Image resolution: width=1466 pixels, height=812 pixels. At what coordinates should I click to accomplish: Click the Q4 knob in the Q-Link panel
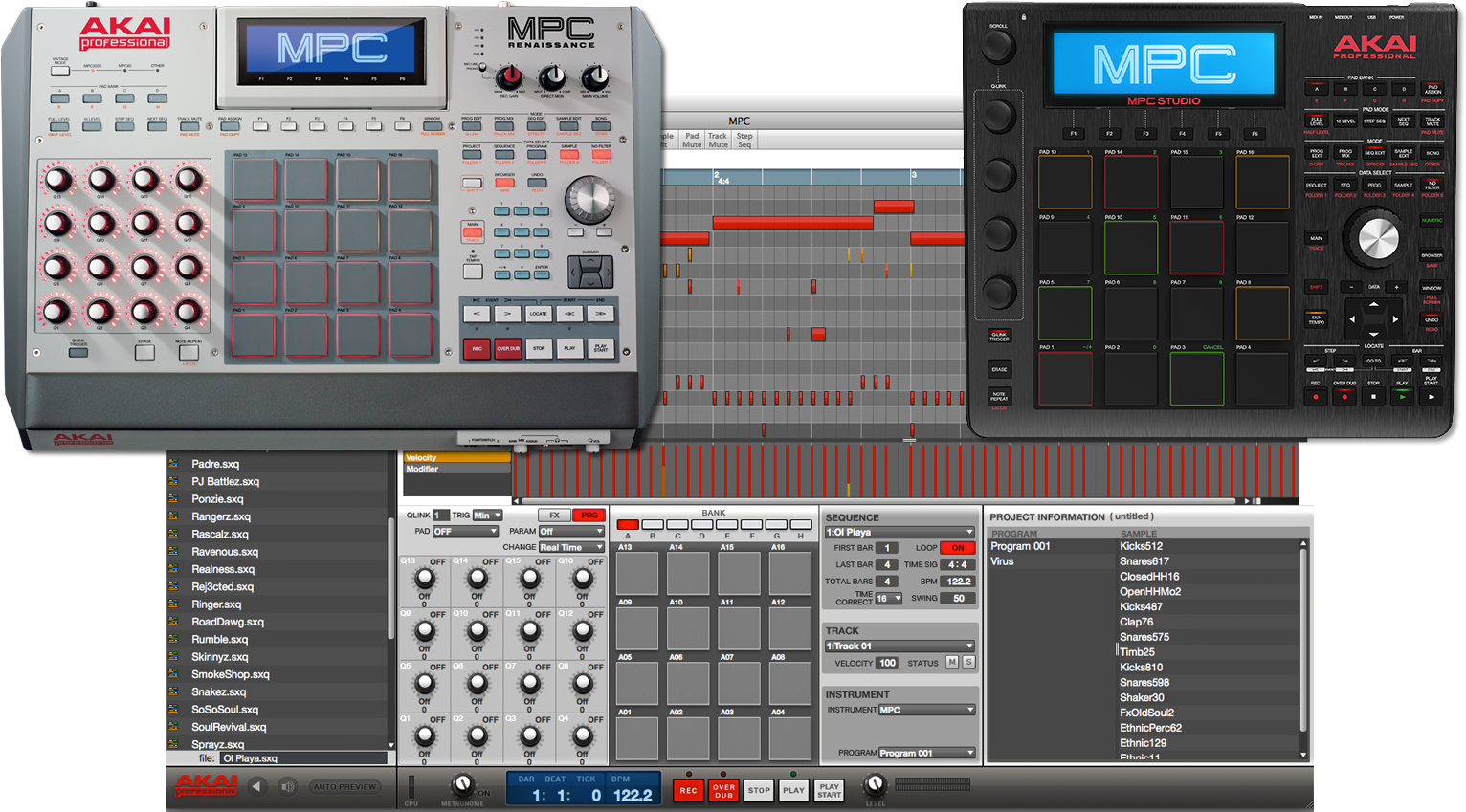tap(582, 736)
